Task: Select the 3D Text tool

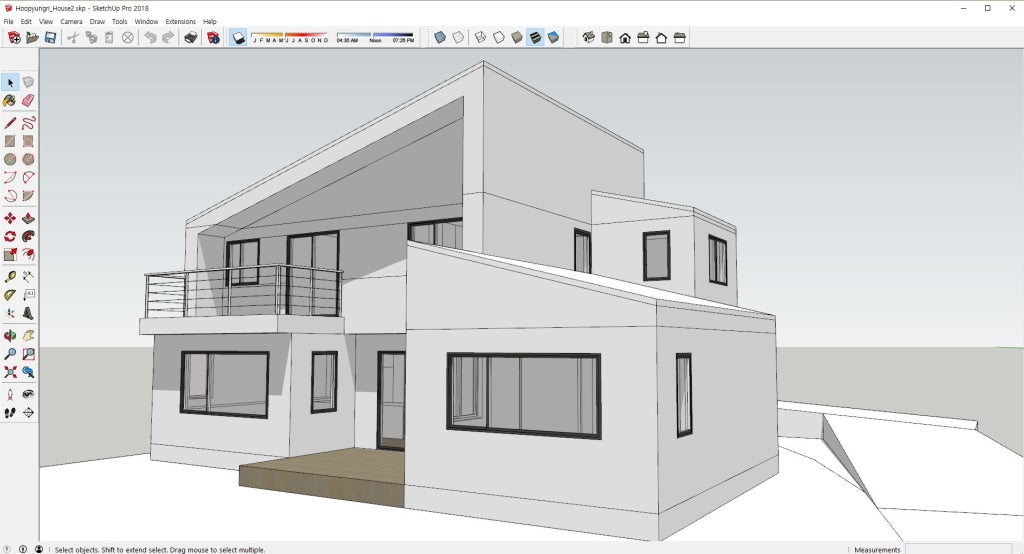Action: tap(28, 314)
